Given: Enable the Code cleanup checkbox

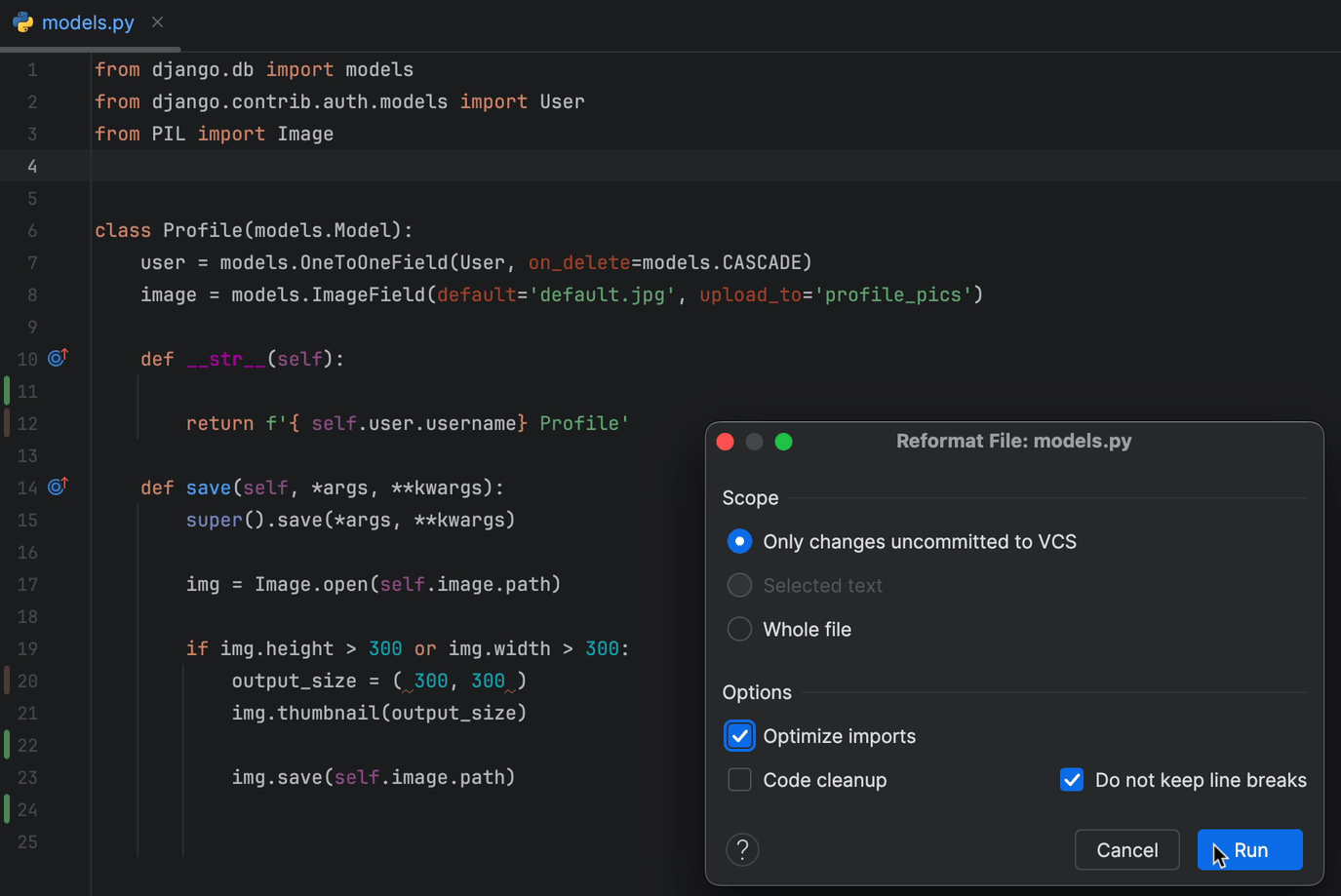Looking at the screenshot, I should 739,780.
